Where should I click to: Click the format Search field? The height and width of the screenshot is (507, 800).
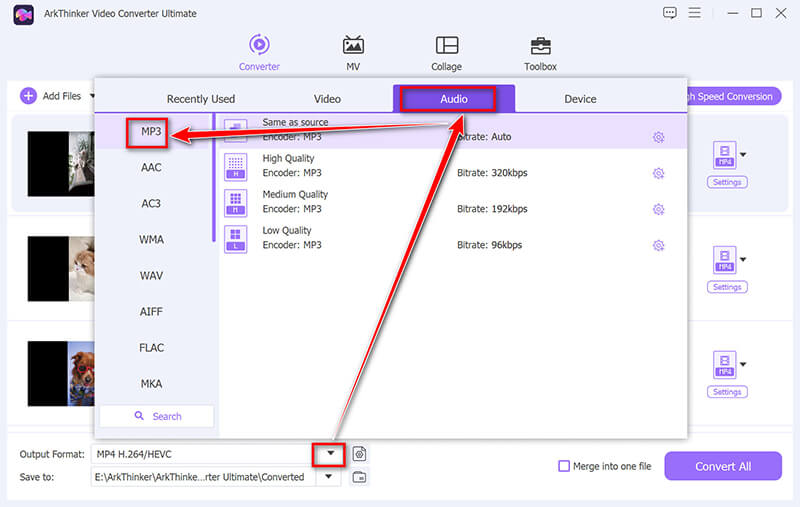157,416
